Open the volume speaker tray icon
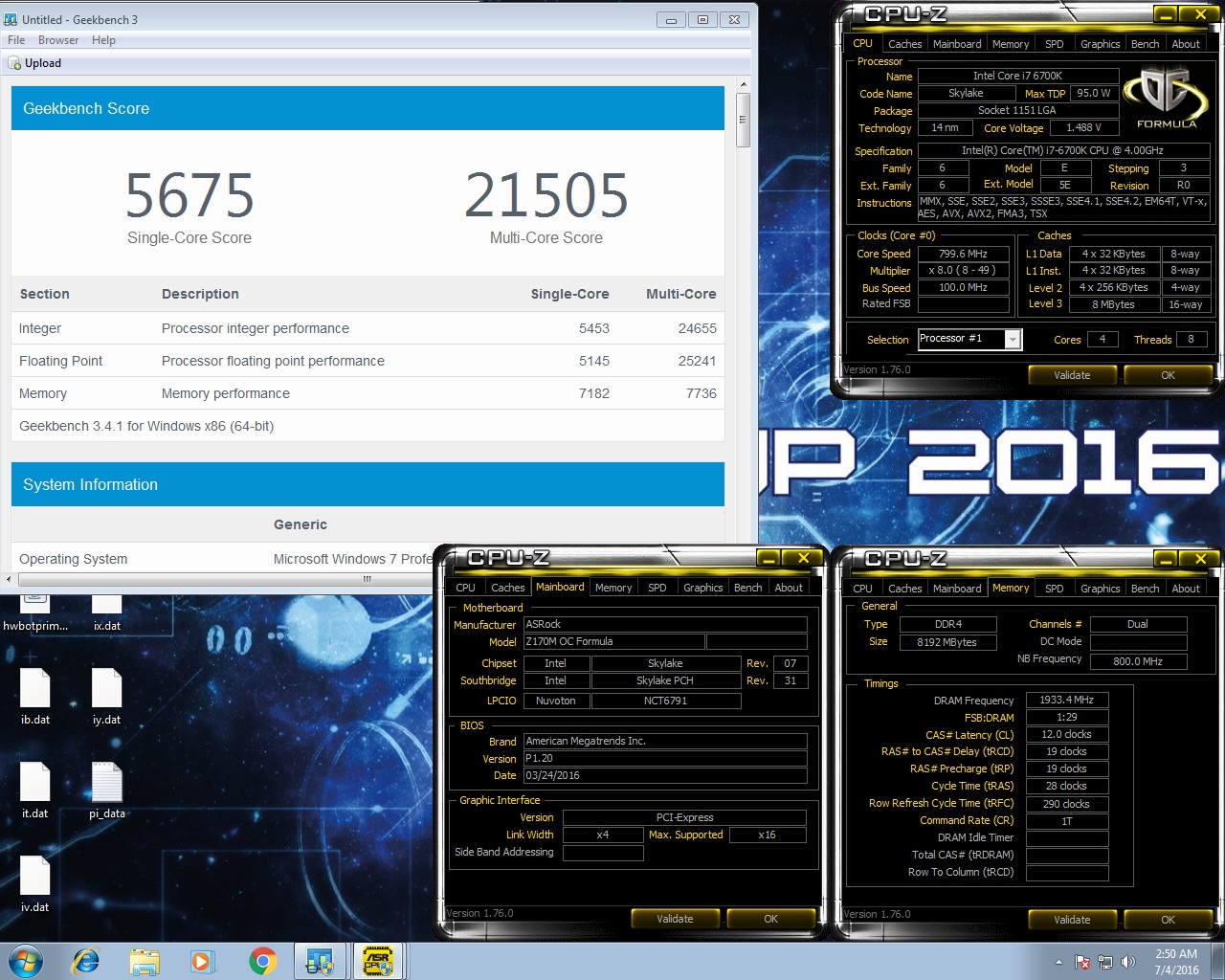This screenshot has width=1225, height=980. (1128, 962)
